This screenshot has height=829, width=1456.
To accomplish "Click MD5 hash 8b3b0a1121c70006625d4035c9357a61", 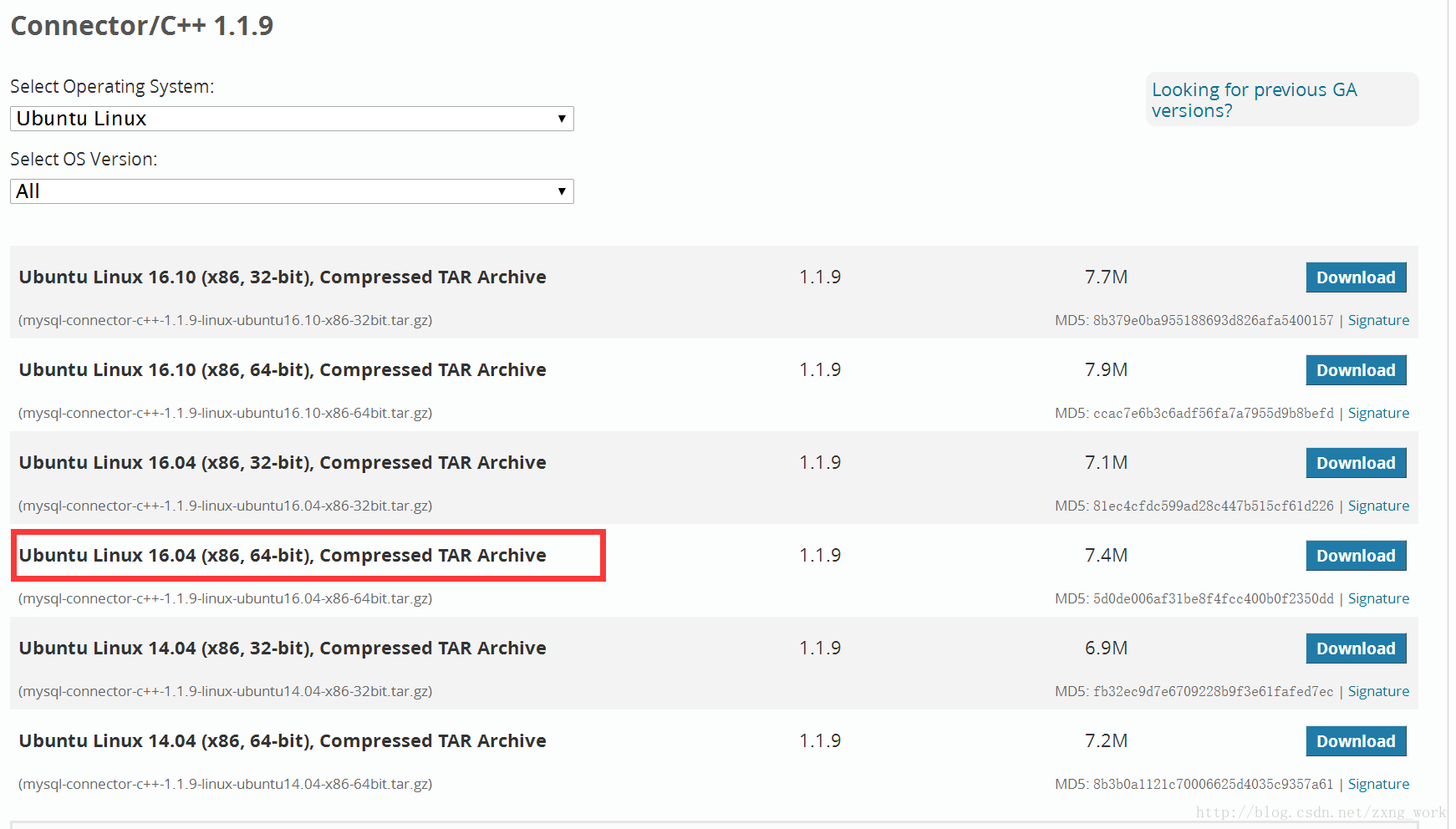I will pos(1214,784).
